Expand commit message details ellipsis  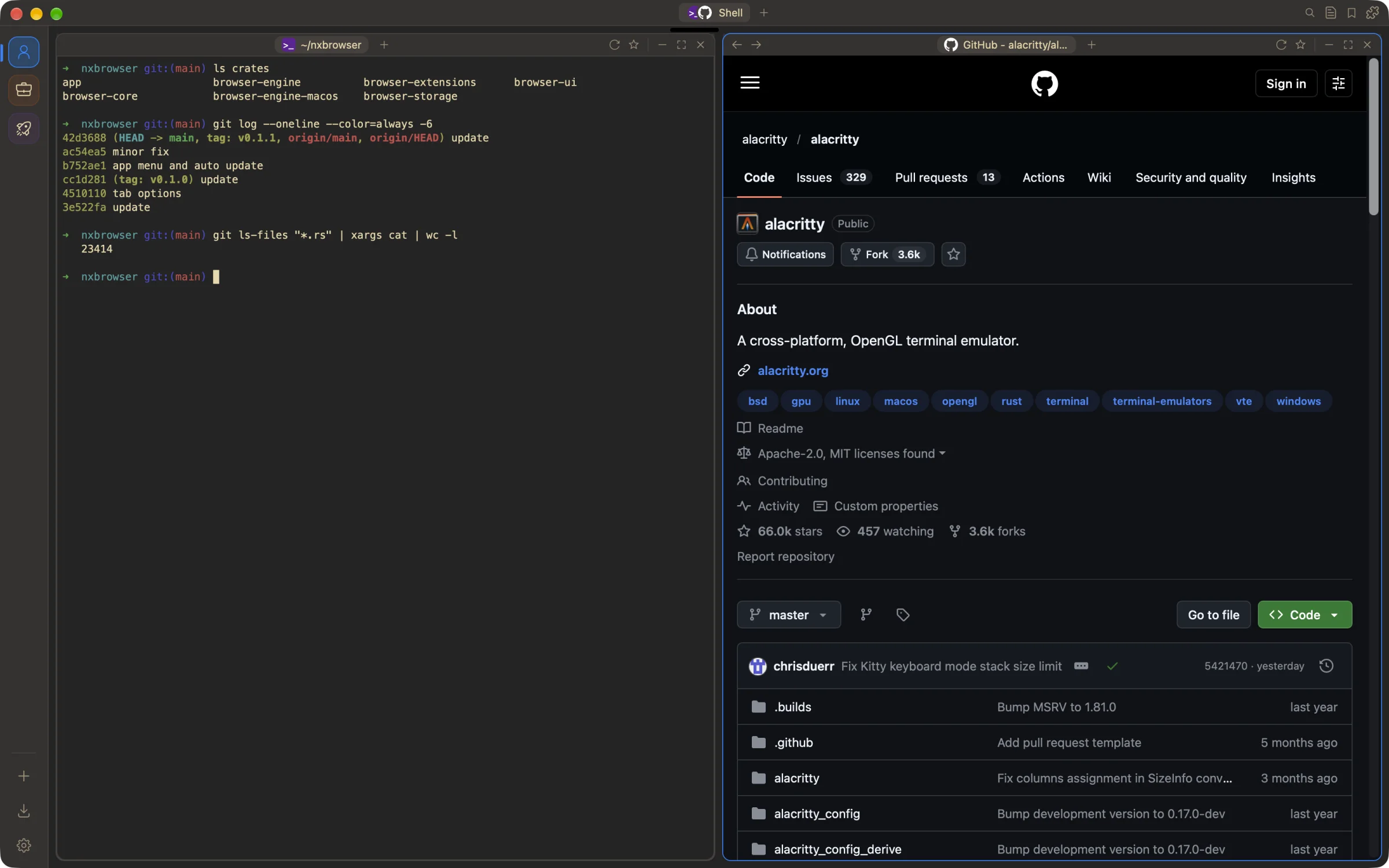1081,666
